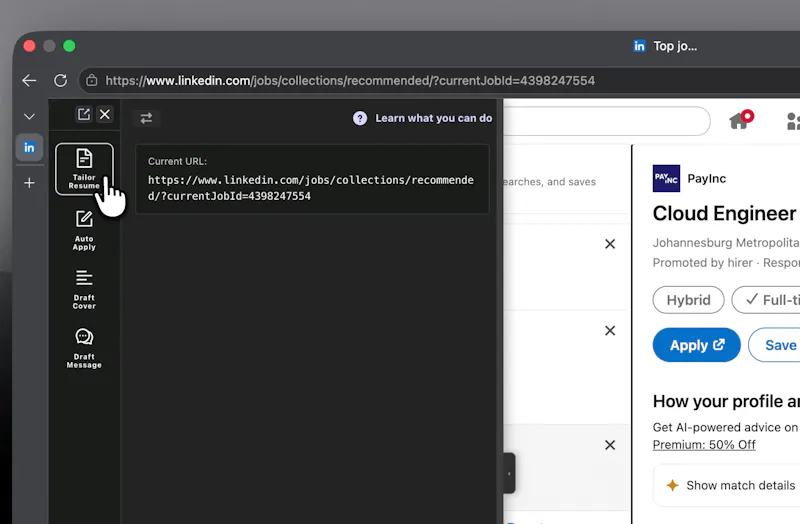Viewport: 800px width, 524px height.
Task: Click the Current URL text box
Action: click(x=312, y=179)
